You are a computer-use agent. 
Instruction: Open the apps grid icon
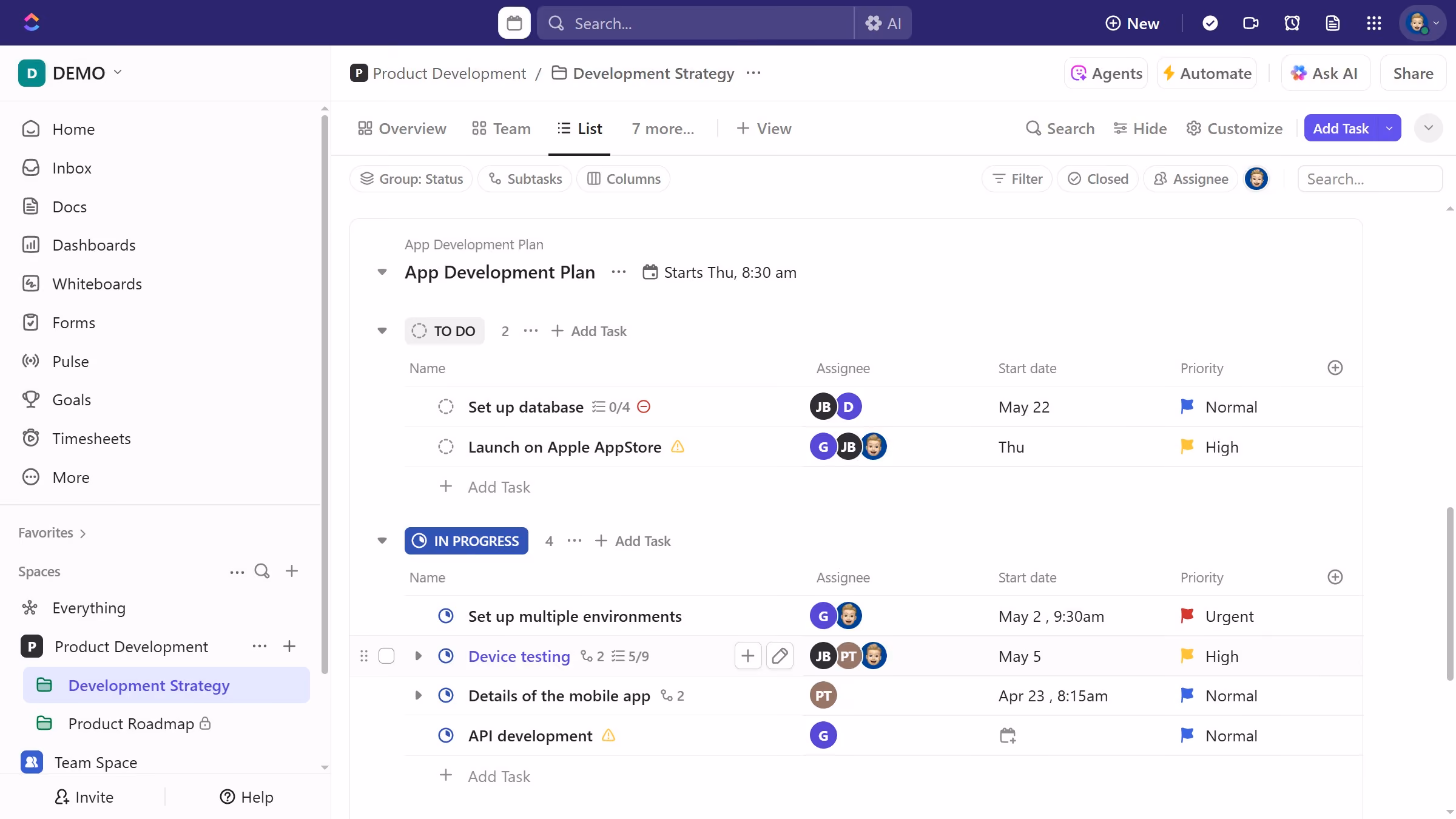point(1373,23)
